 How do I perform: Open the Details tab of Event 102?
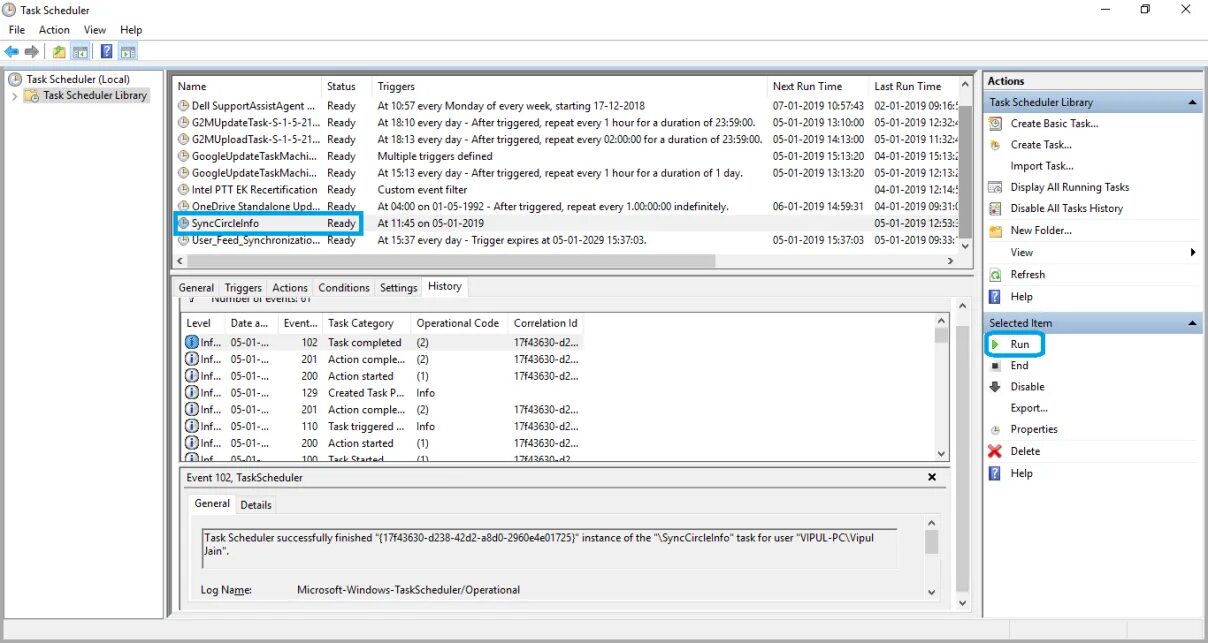pyautogui.click(x=256, y=505)
